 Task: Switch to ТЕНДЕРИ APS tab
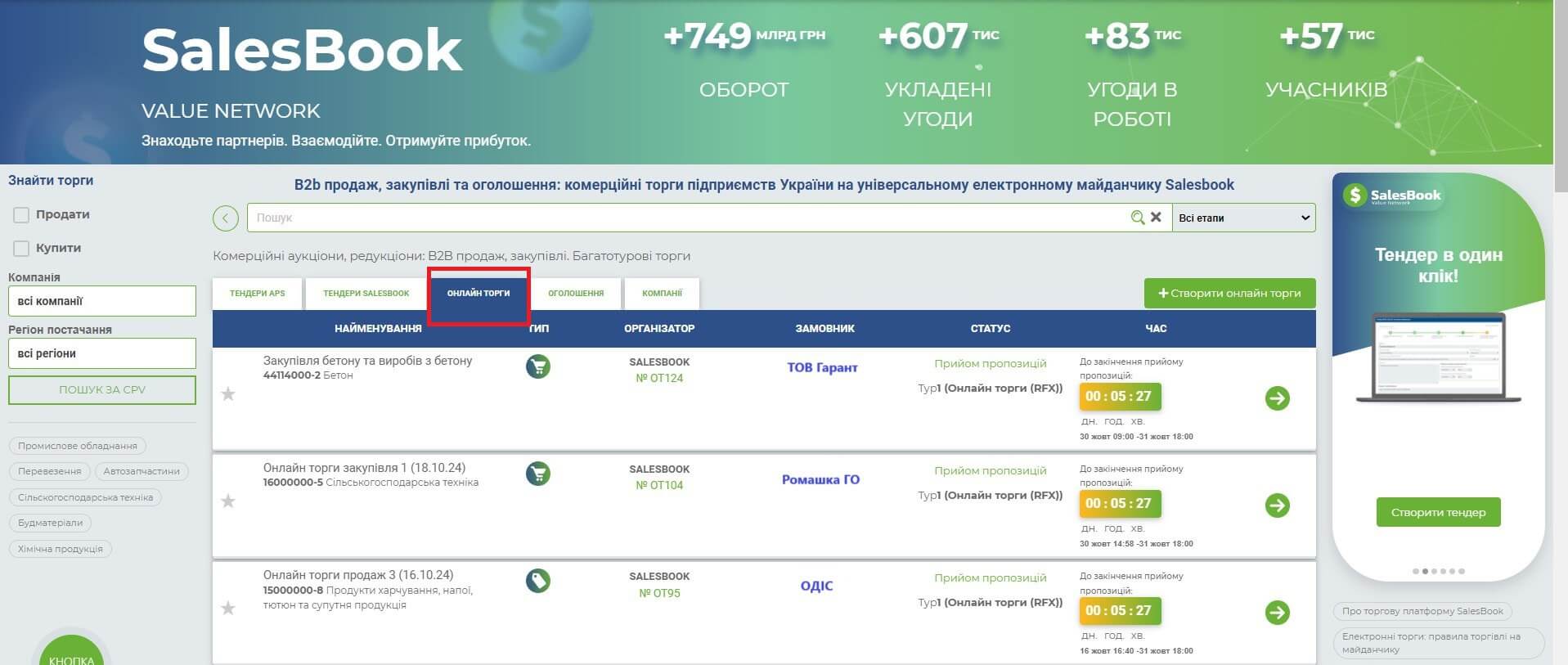[x=258, y=294]
